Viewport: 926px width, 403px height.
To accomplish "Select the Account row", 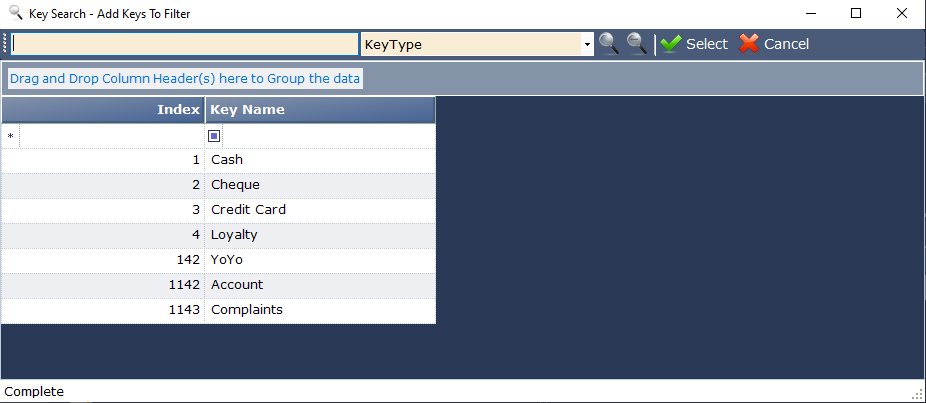I will [219, 285].
